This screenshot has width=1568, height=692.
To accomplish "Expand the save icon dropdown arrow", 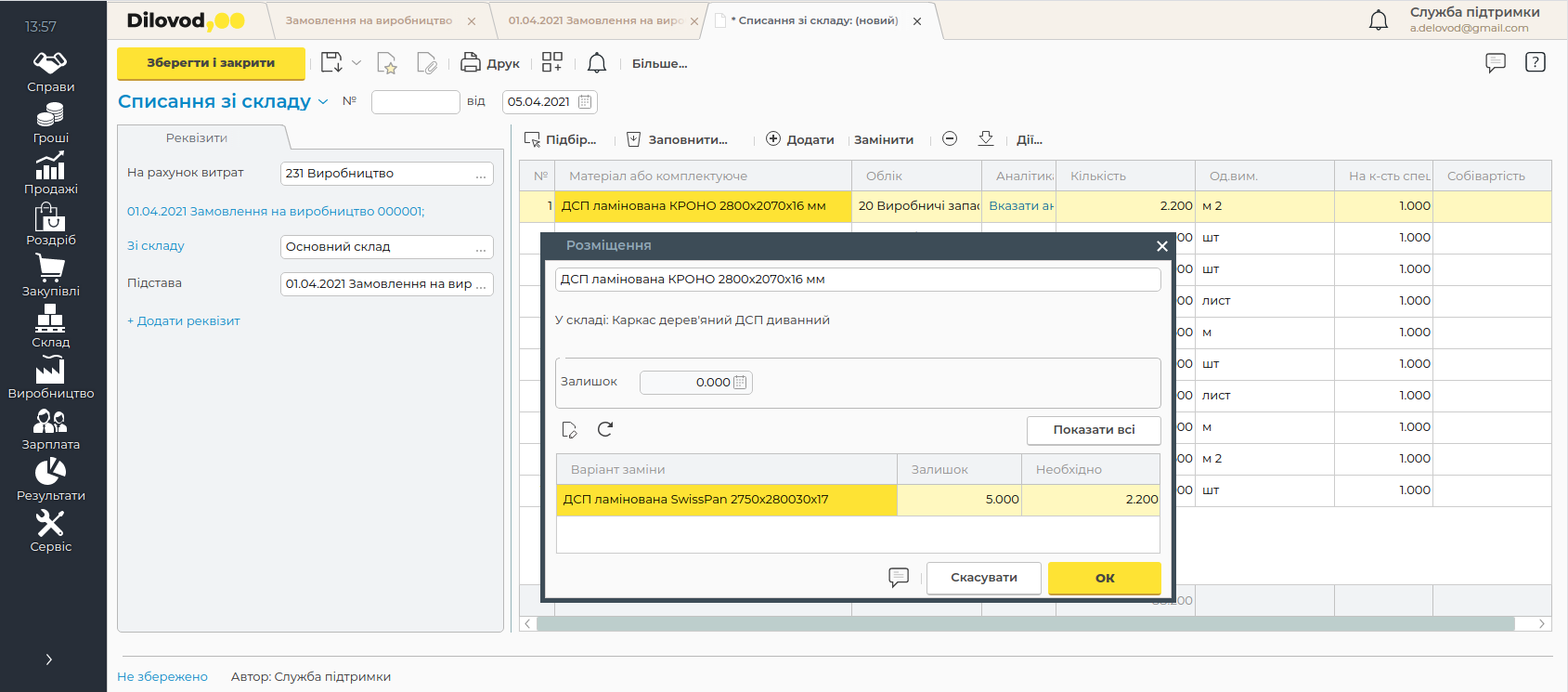I will click(356, 63).
